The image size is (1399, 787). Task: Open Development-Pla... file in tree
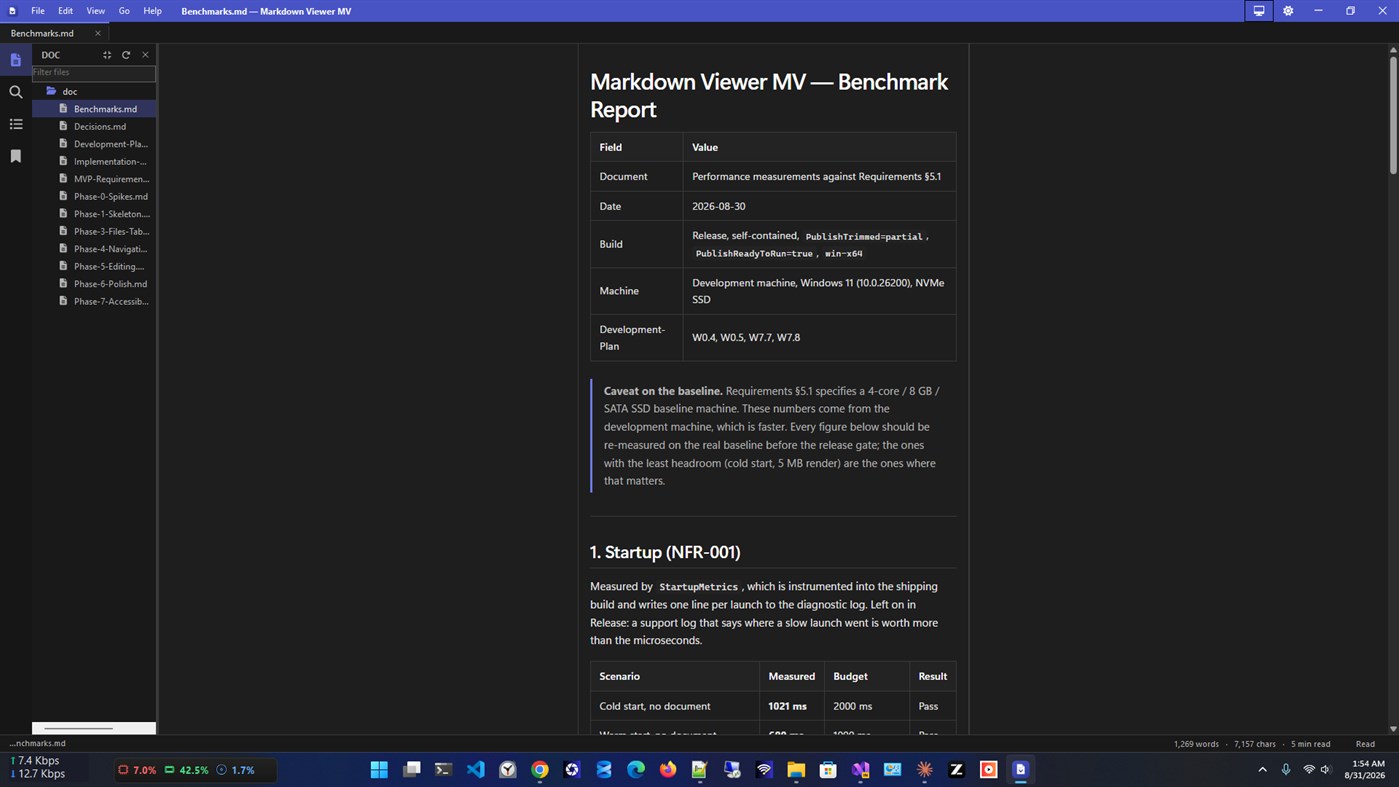point(94,144)
